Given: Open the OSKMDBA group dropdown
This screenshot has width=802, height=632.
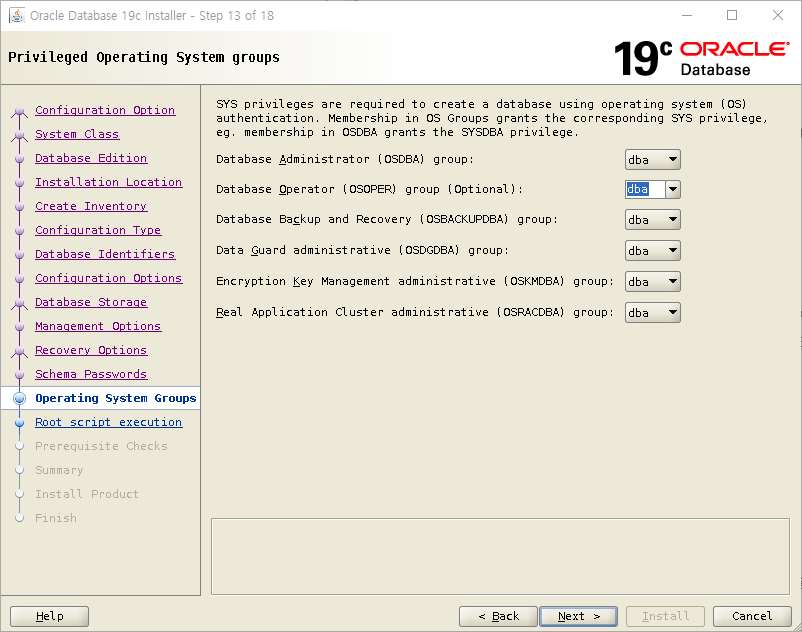Looking at the screenshot, I should pyautogui.click(x=653, y=282).
